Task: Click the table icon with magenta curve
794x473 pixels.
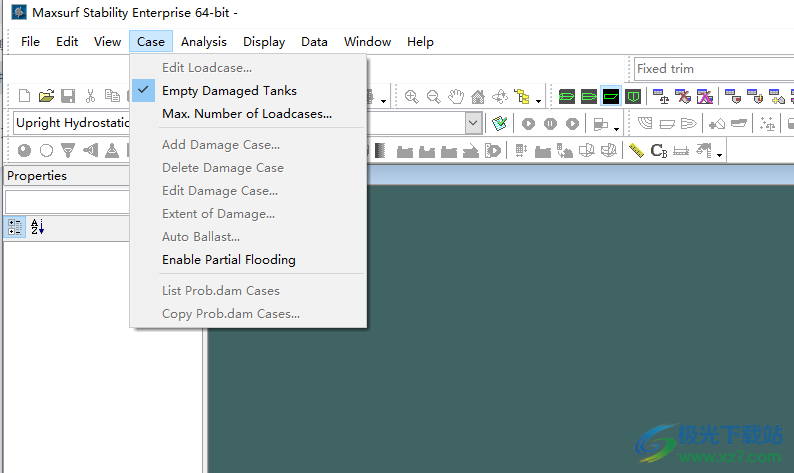Action: [705, 96]
